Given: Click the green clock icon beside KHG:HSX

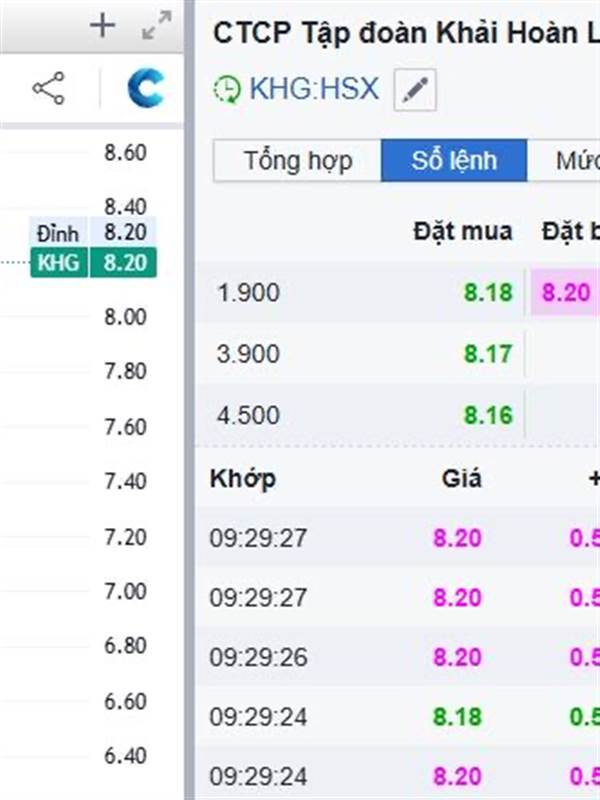Looking at the screenshot, I should [x=227, y=89].
